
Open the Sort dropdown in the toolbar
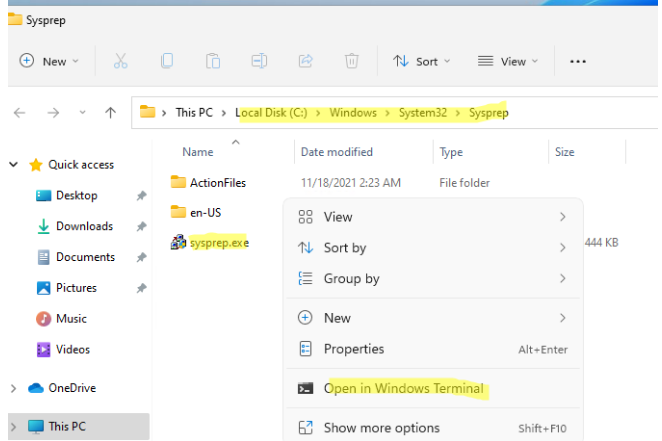(421, 61)
